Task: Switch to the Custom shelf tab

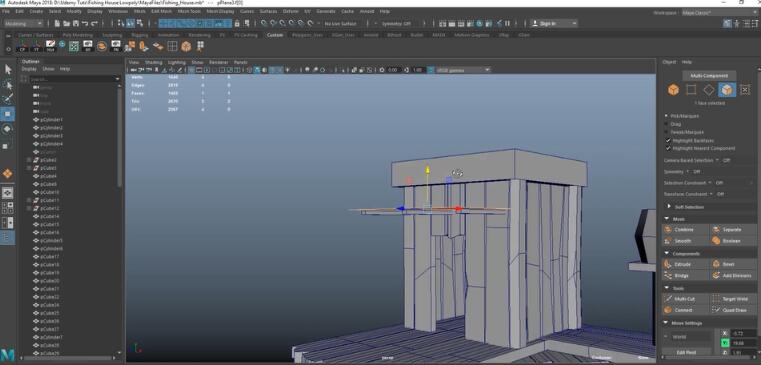Action: (275, 35)
